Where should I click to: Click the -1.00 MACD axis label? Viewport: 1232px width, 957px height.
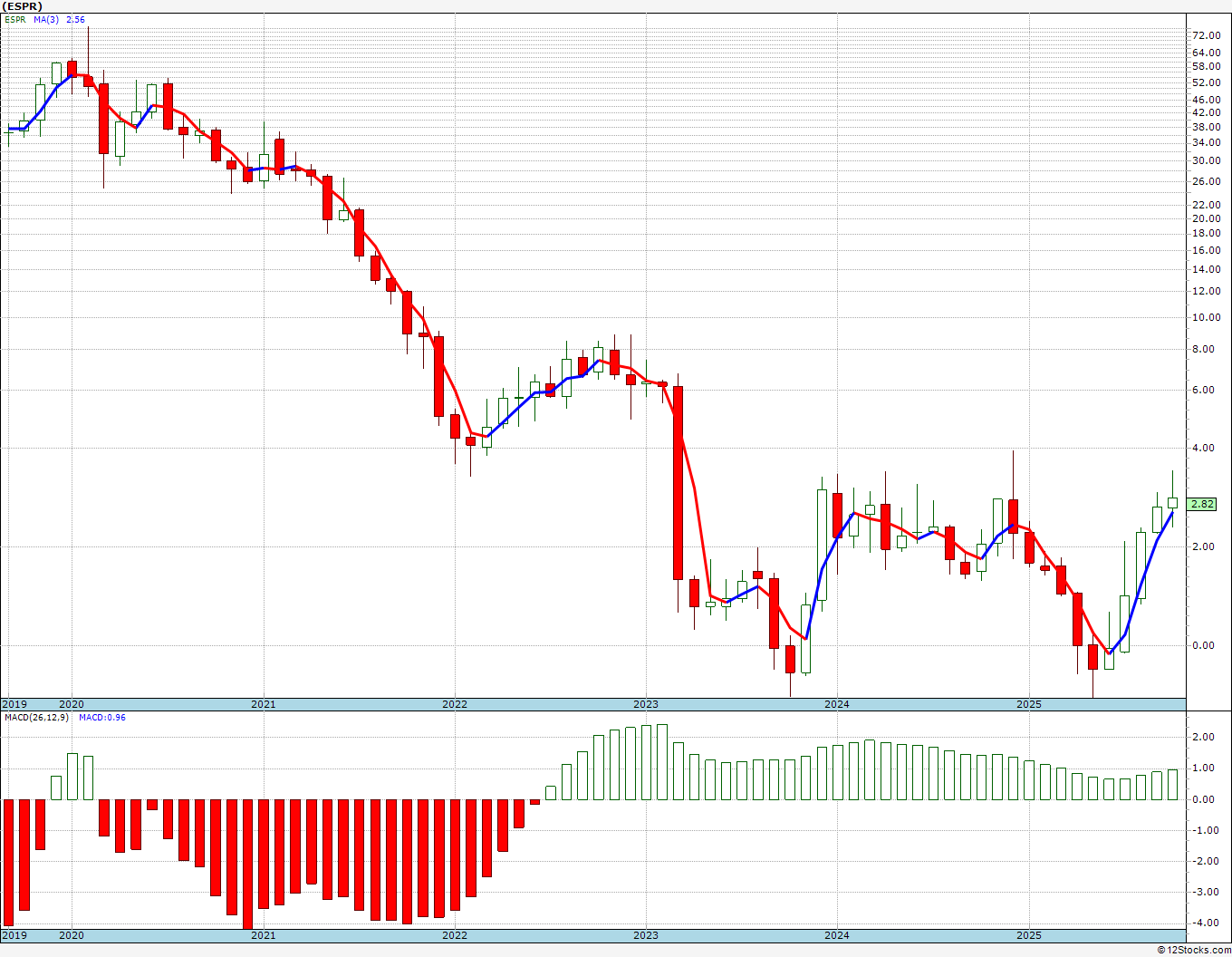coord(1207,830)
